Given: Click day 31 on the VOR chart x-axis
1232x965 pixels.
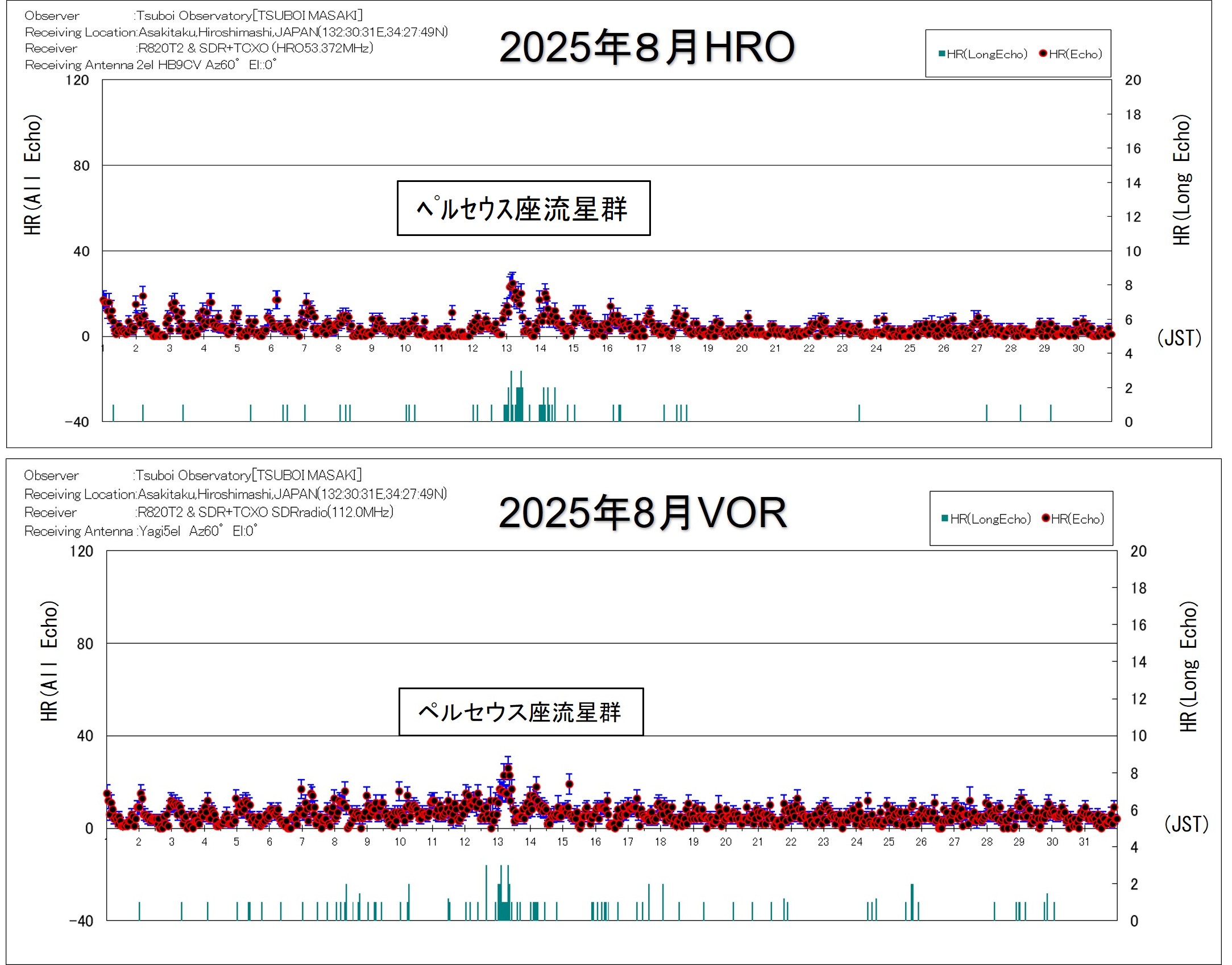Looking at the screenshot, I should (1084, 842).
